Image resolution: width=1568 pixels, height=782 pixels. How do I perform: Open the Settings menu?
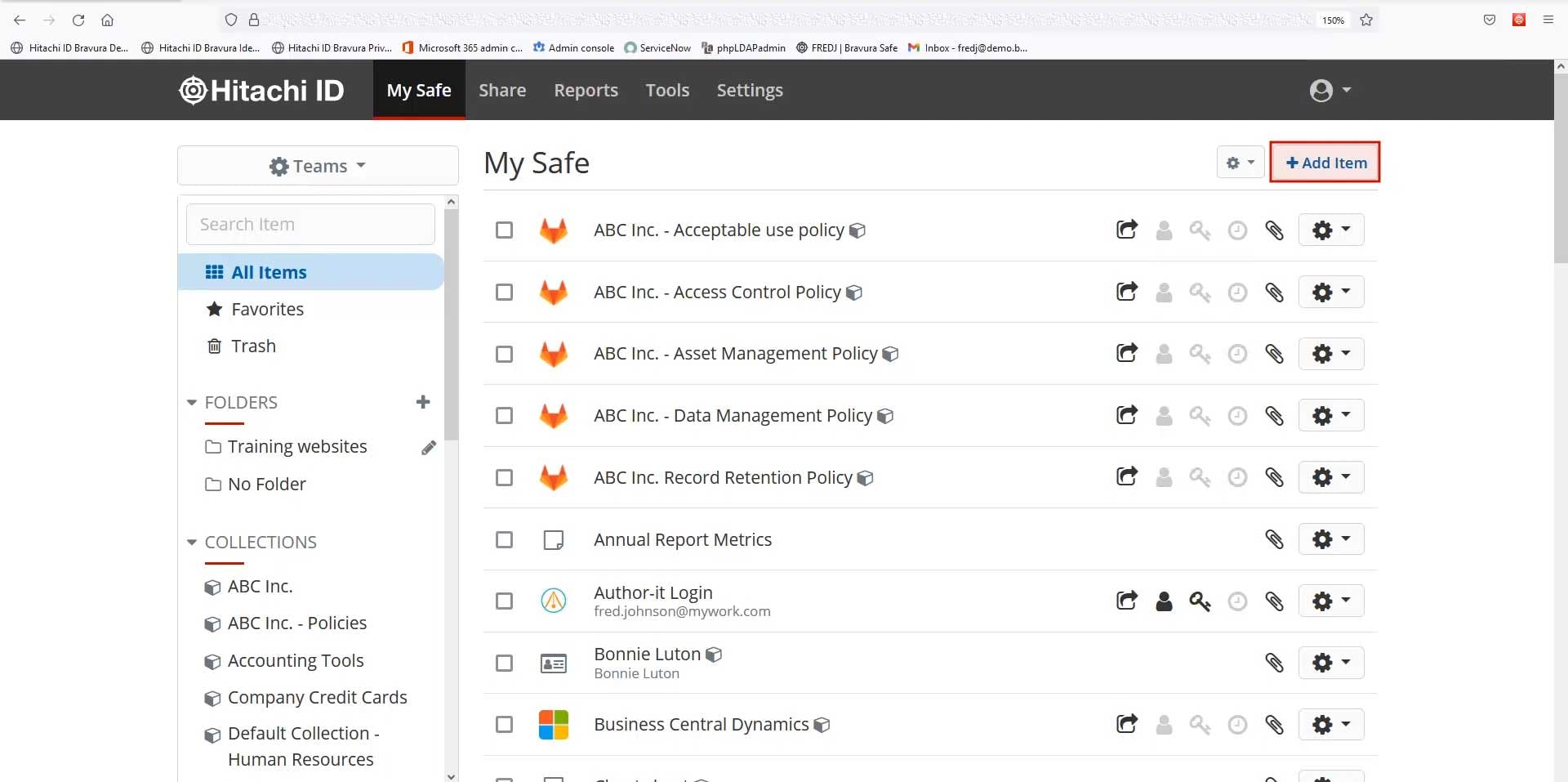pyautogui.click(x=749, y=90)
